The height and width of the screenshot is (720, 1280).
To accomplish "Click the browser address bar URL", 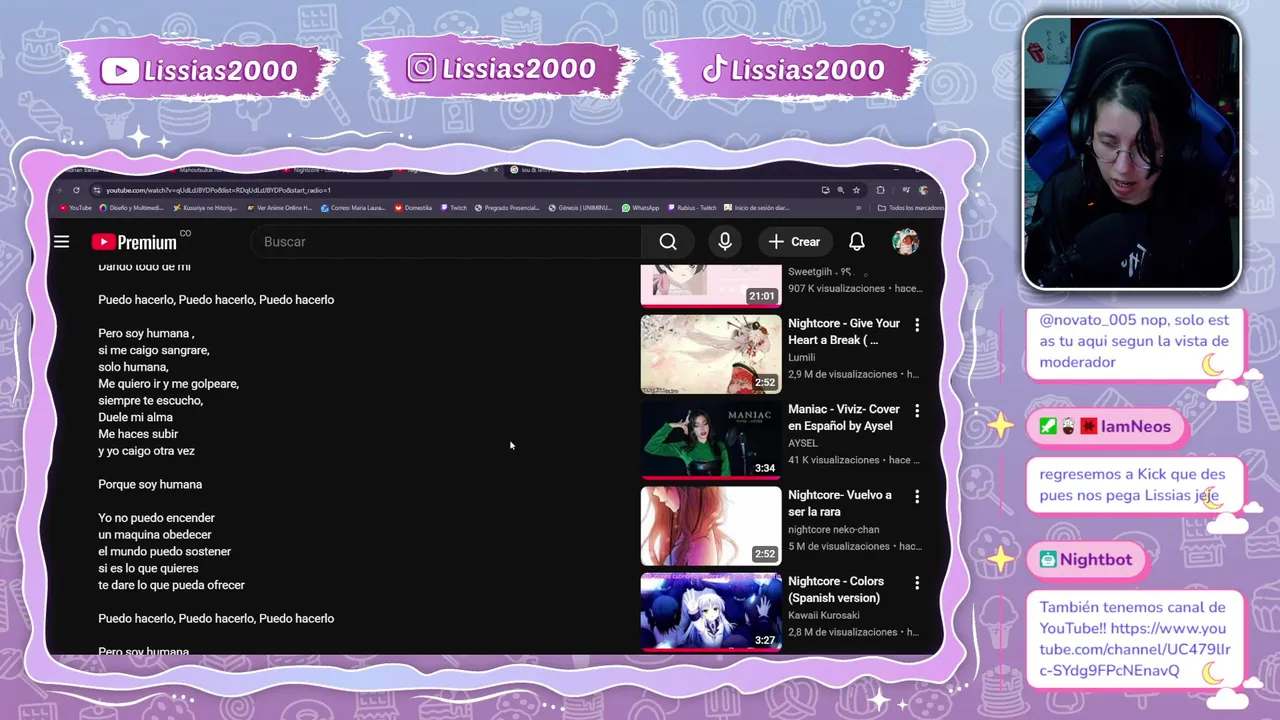I will tap(218, 190).
